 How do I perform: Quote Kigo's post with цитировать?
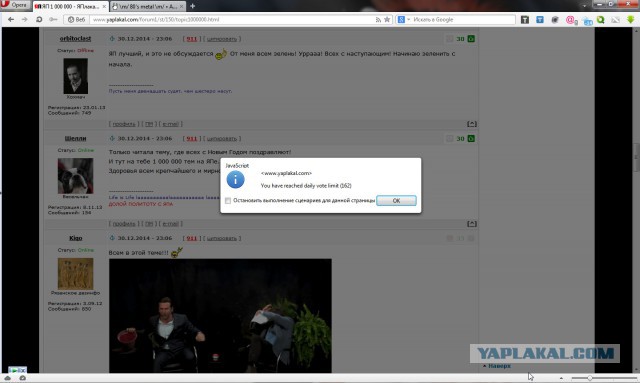click(222, 238)
